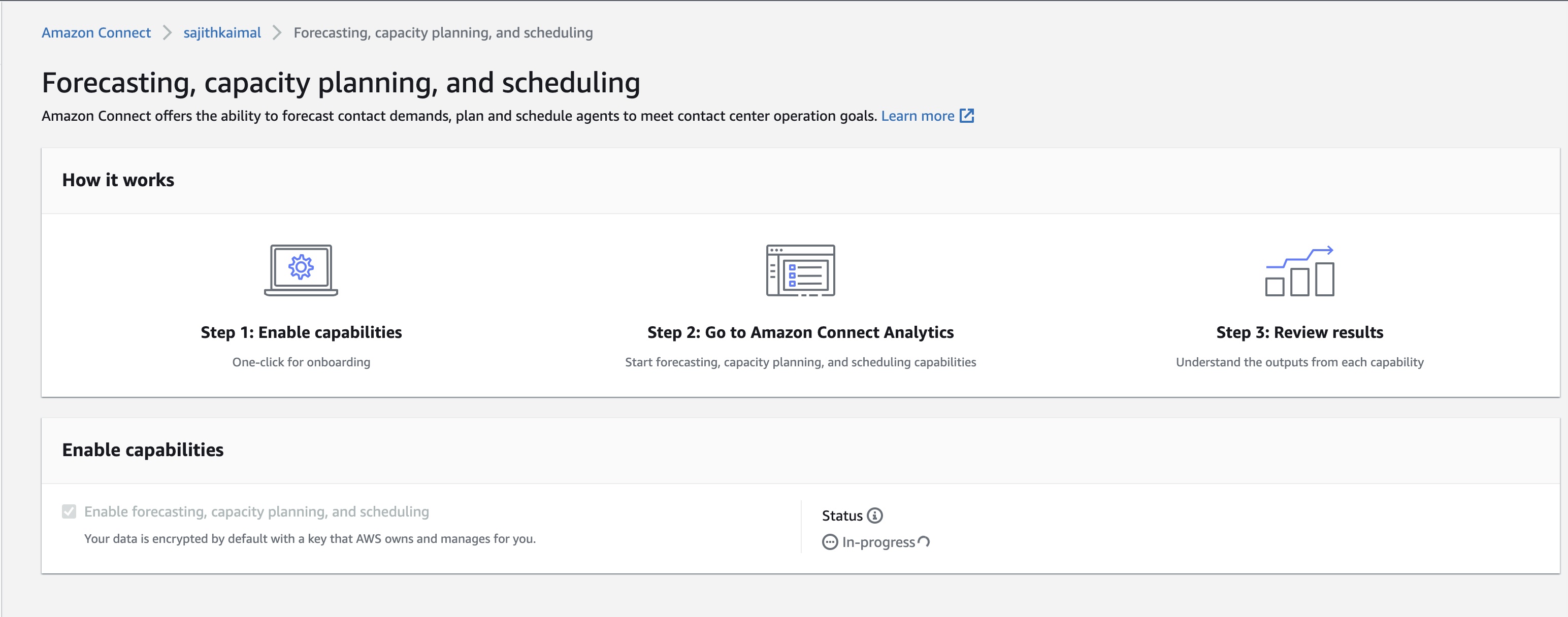The width and height of the screenshot is (1568, 617).
Task: Click the external link icon after Learn more
Action: [968, 116]
